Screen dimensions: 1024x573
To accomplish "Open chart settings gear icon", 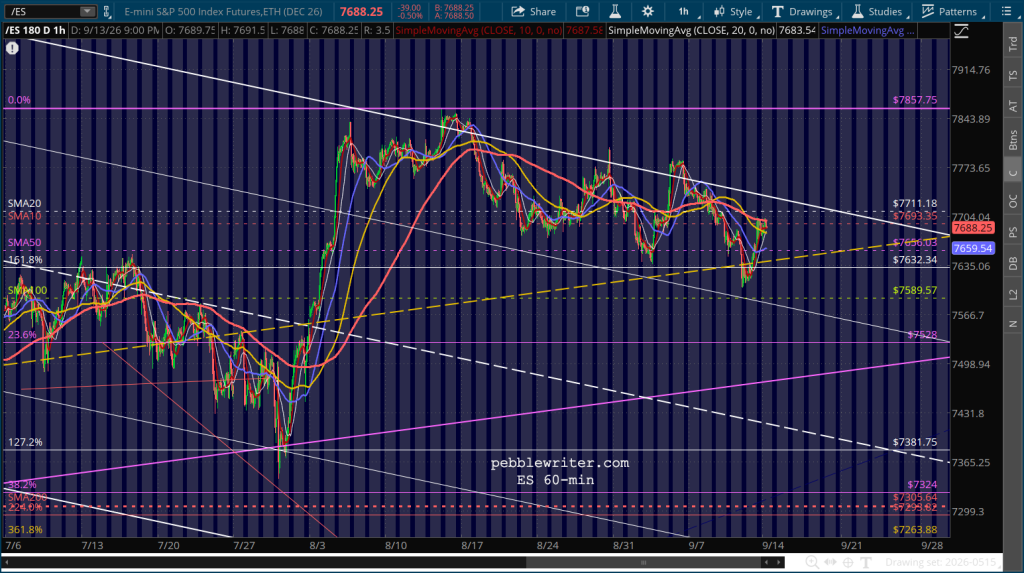I will coord(647,12).
